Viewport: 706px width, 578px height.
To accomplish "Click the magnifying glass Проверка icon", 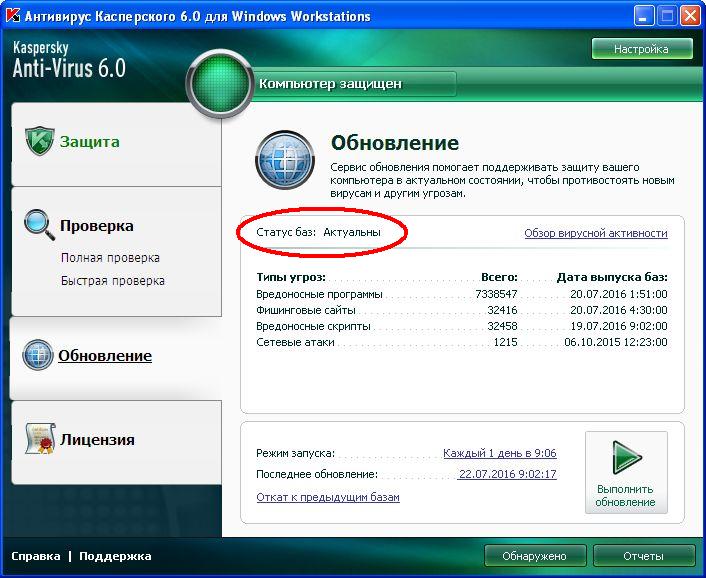I will 38,225.
